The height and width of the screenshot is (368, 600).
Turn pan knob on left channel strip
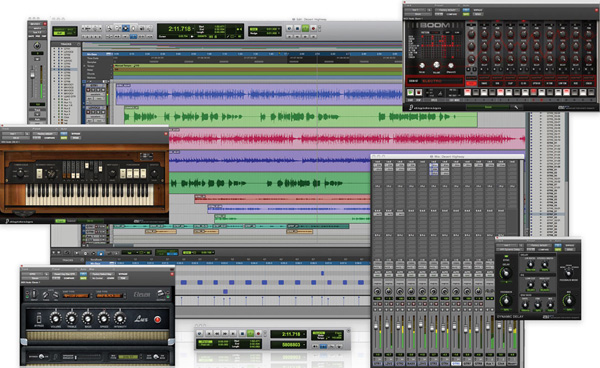tap(37, 46)
